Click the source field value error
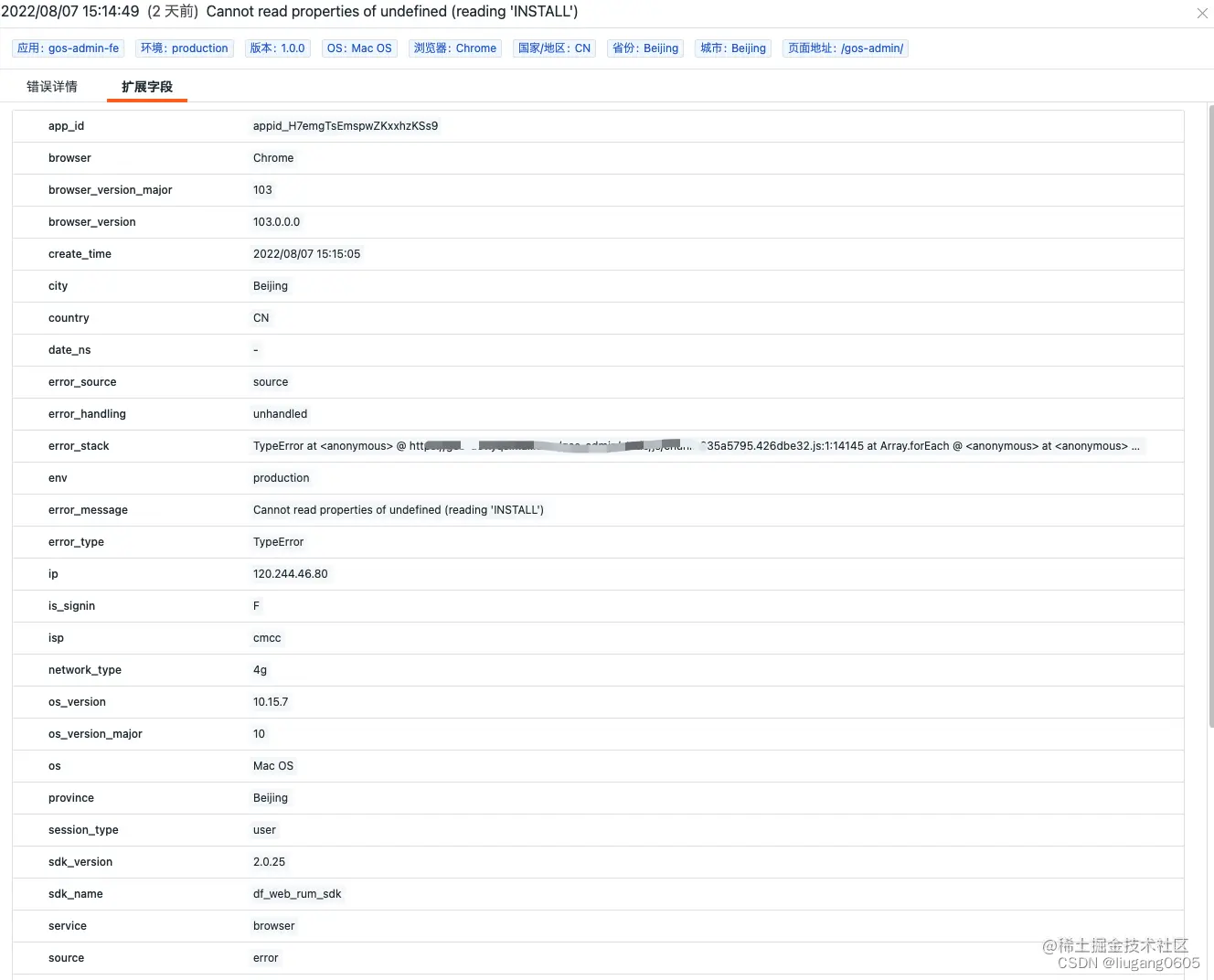The width and height of the screenshot is (1214, 980). (x=266, y=958)
